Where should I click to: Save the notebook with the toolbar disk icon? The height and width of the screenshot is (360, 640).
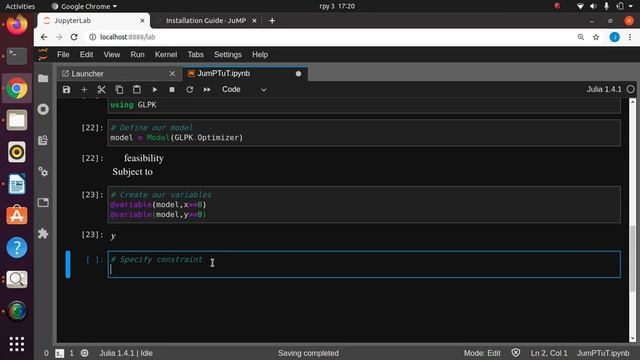67,89
